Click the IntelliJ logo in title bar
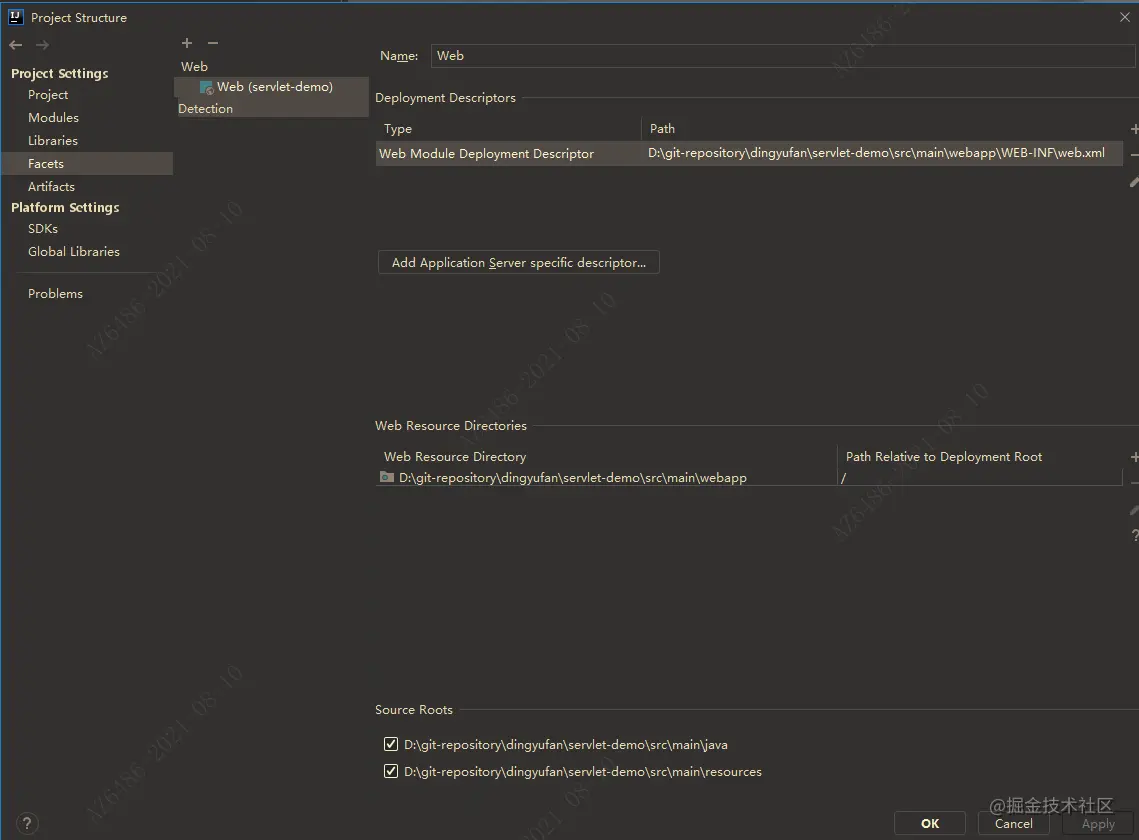 (x=15, y=17)
